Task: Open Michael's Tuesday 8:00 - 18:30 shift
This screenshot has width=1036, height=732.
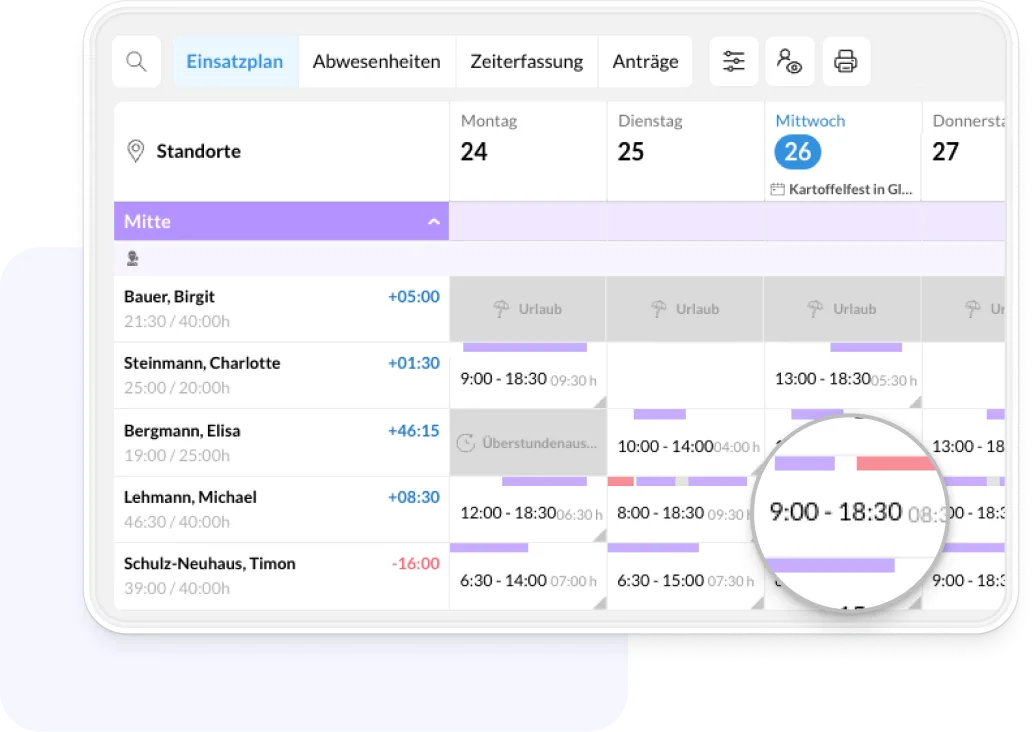Action: click(x=681, y=509)
